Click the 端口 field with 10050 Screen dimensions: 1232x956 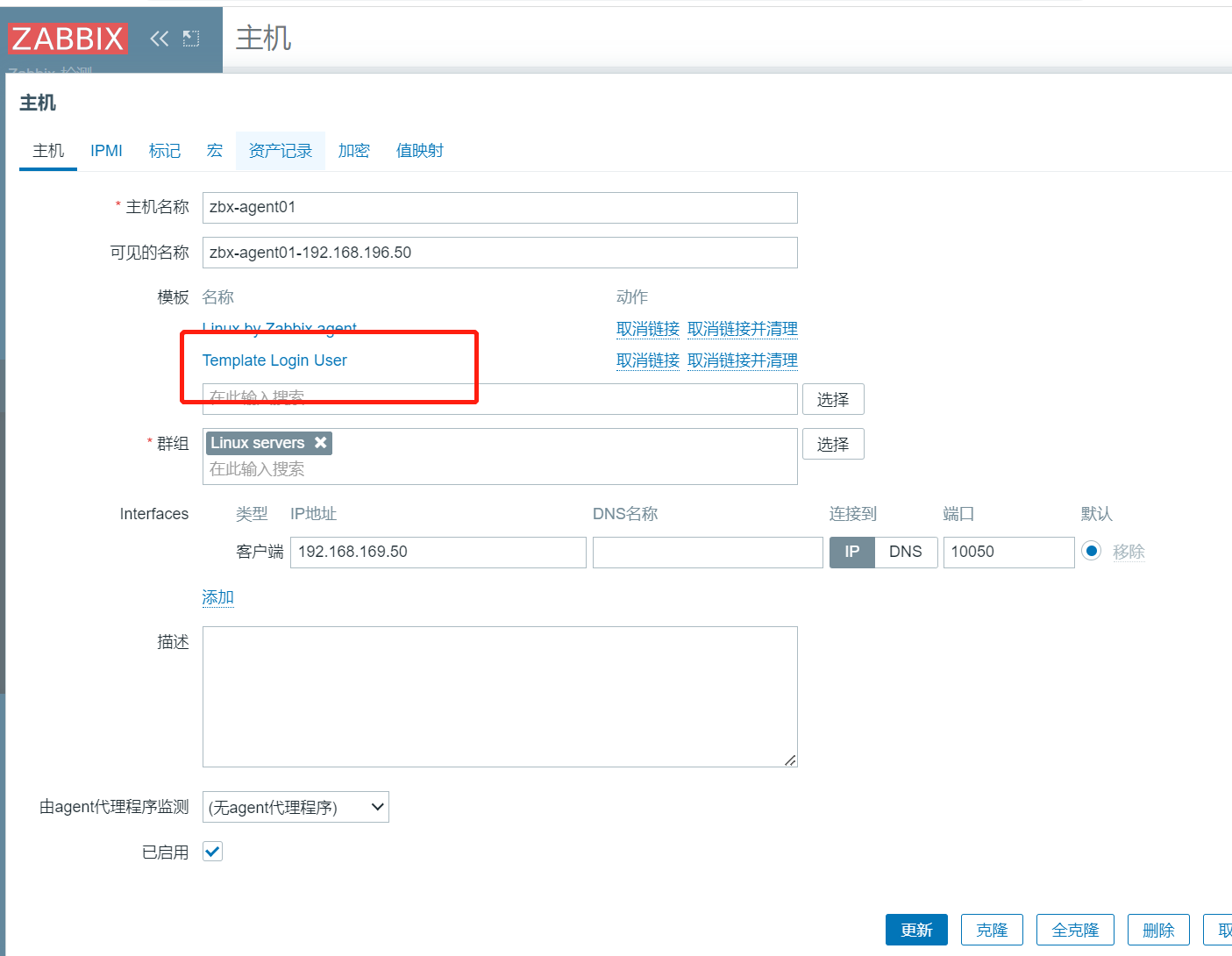(1009, 553)
